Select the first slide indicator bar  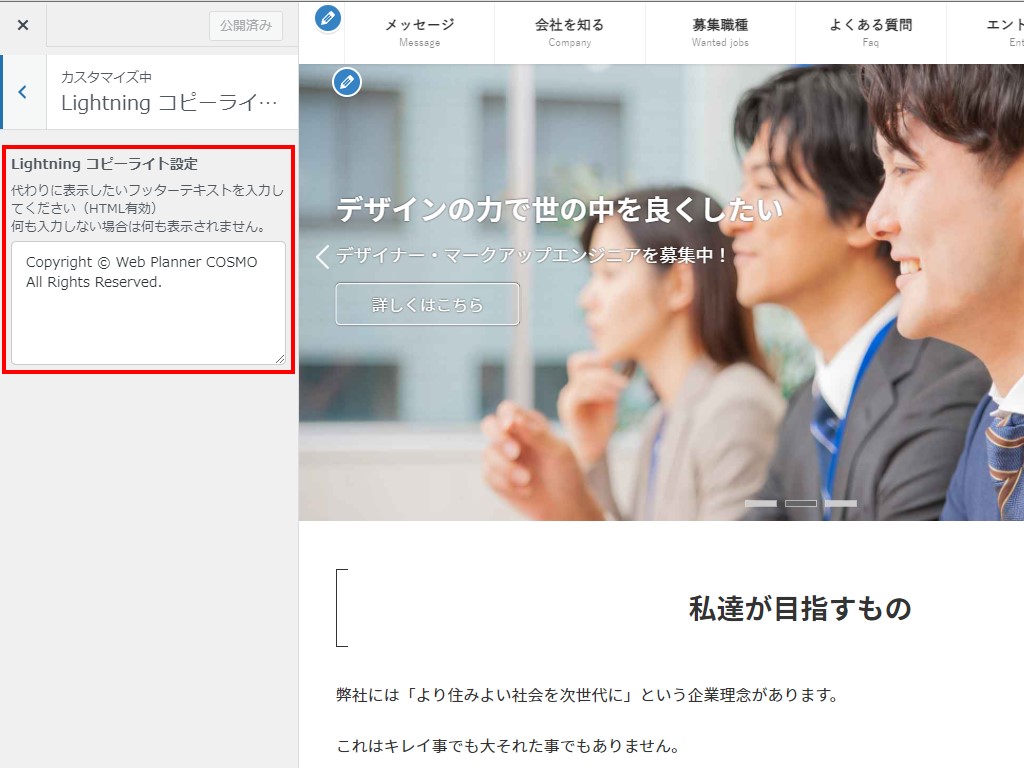760,503
